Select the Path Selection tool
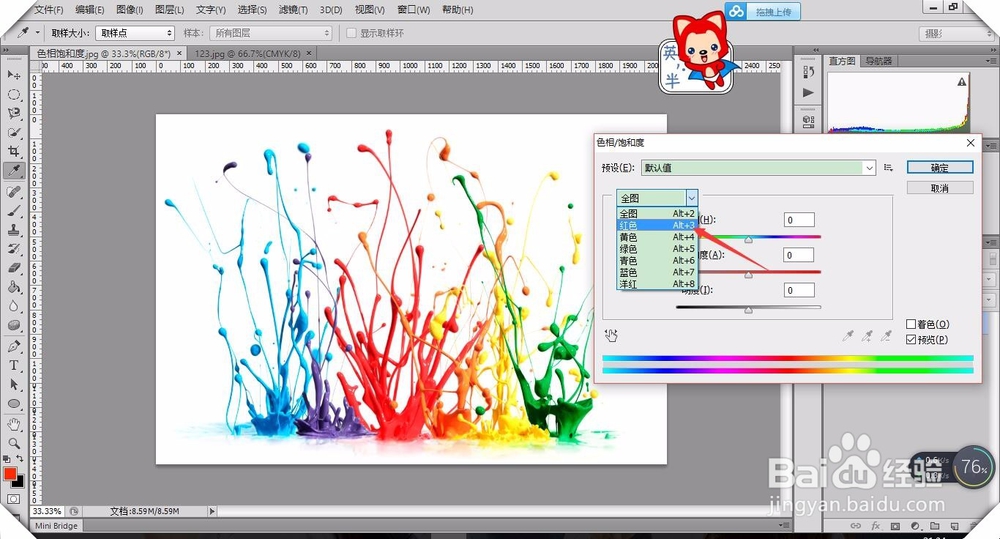This screenshot has width=1000, height=539. coord(13,385)
